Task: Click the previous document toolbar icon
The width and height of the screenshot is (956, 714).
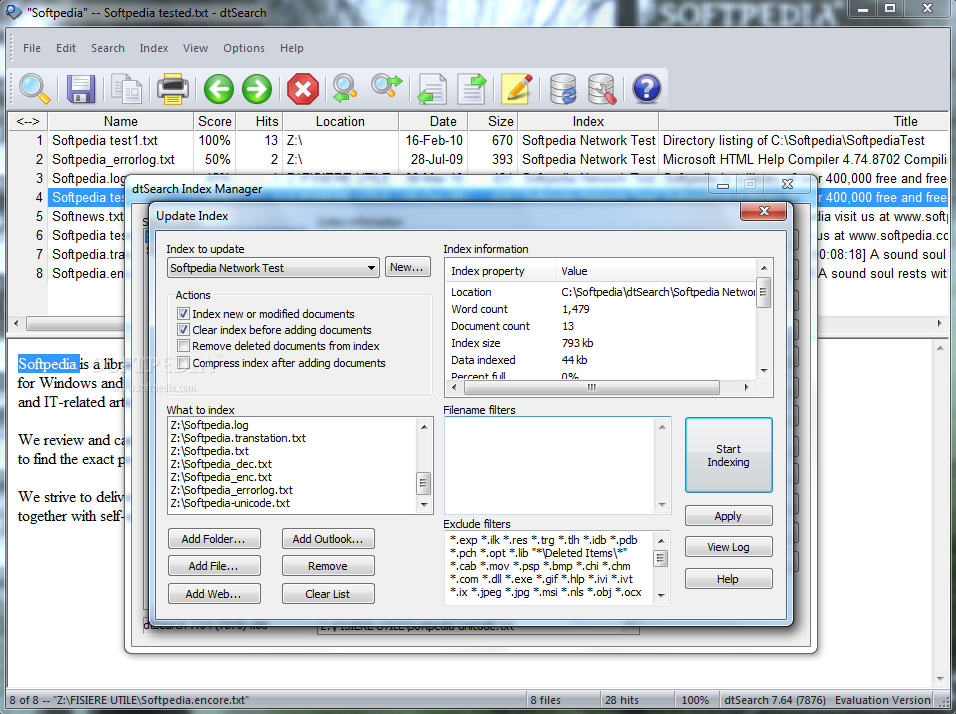Action: [432, 89]
